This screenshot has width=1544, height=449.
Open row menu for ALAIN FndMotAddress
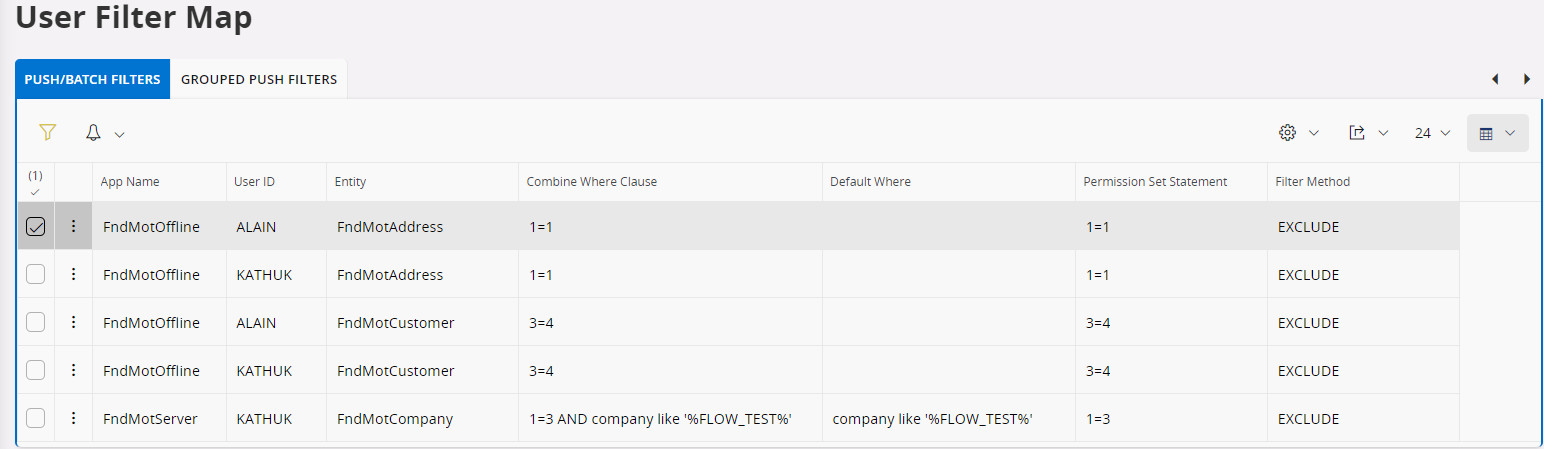(73, 227)
